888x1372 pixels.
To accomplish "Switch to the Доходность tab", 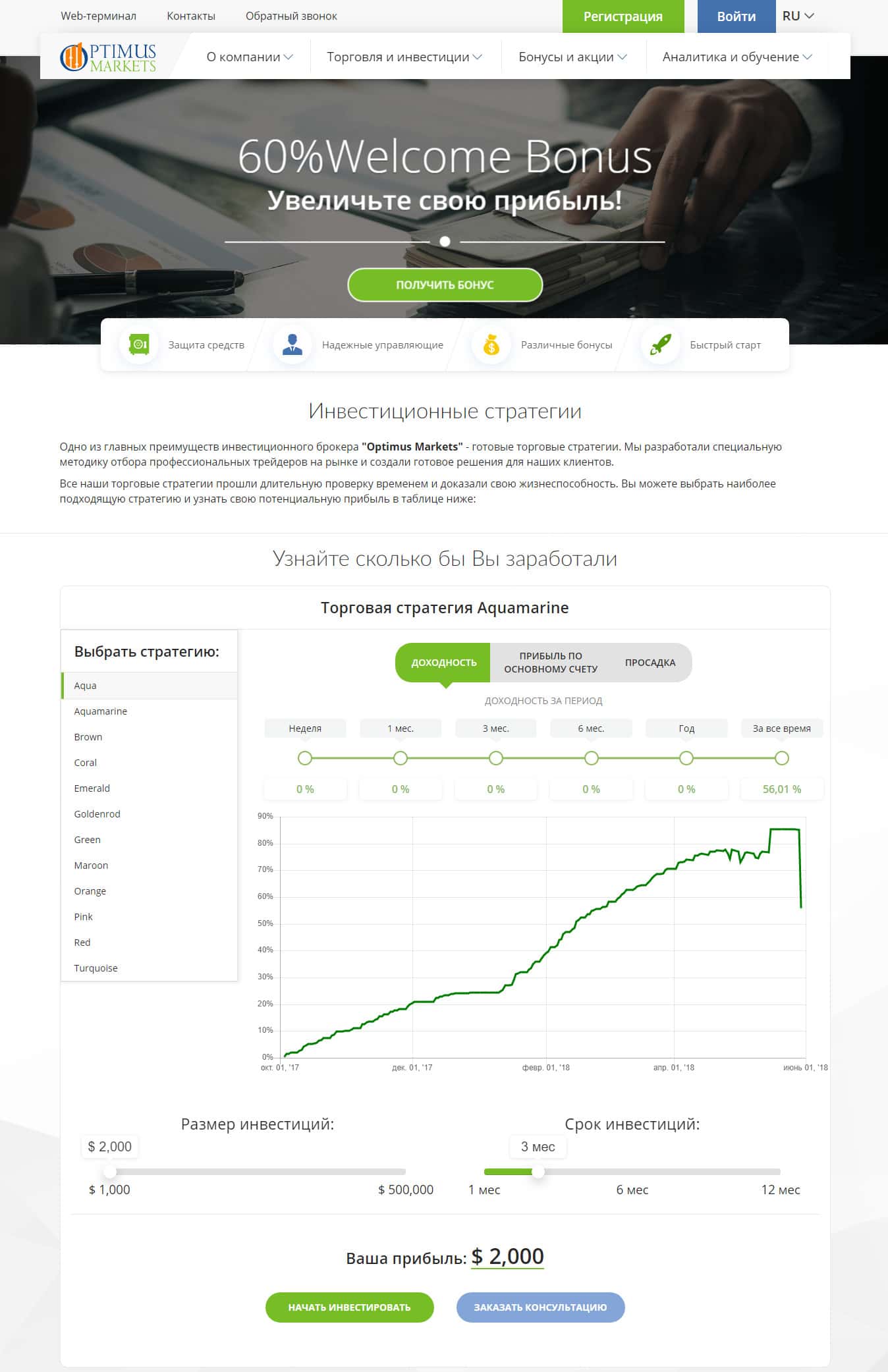I will (x=443, y=663).
